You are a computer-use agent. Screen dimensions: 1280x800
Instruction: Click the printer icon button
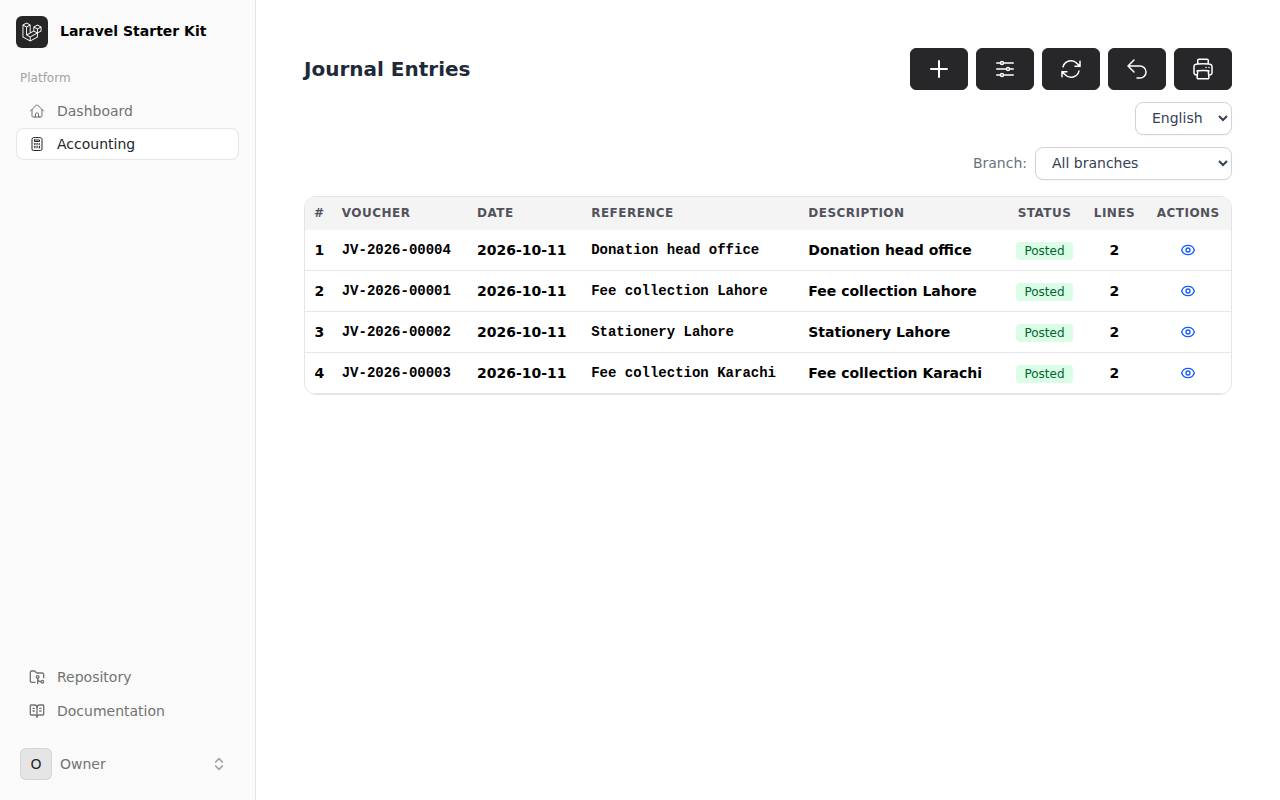1202,69
